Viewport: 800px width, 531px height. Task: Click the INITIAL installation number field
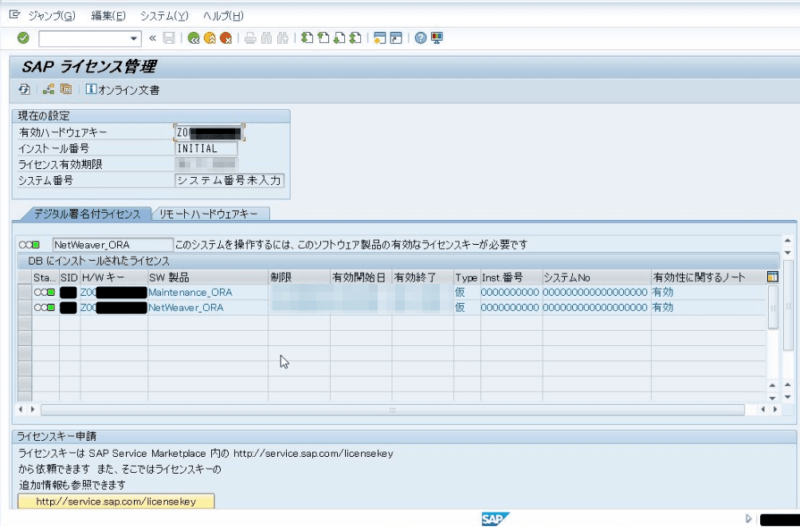tap(206, 148)
